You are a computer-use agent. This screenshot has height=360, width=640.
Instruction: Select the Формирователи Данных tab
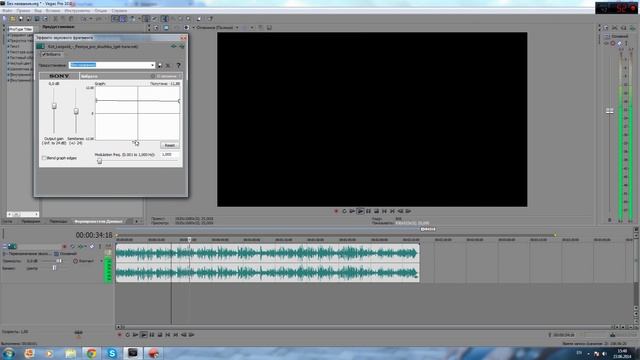(x=98, y=221)
